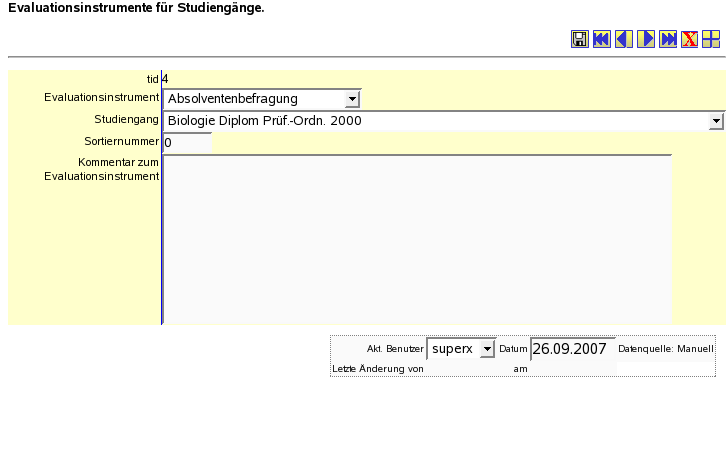The image size is (727, 453).
Task: Delete record with red X icon
Action: click(689, 39)
